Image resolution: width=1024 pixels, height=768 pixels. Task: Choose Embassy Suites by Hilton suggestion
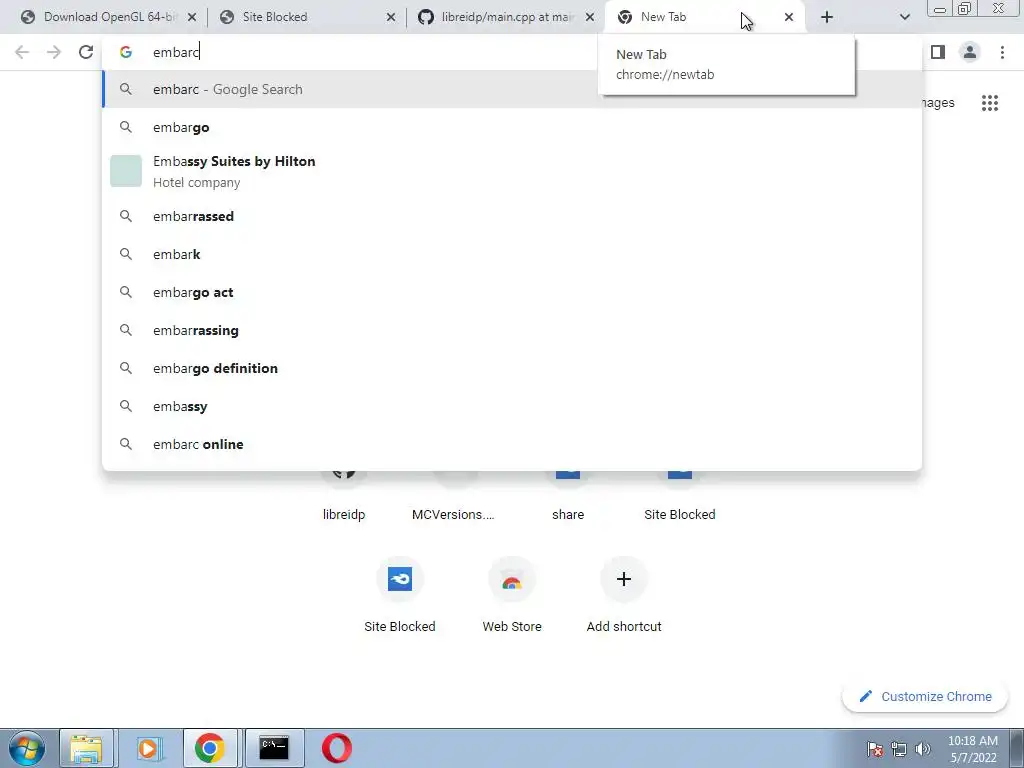(512, 171)
